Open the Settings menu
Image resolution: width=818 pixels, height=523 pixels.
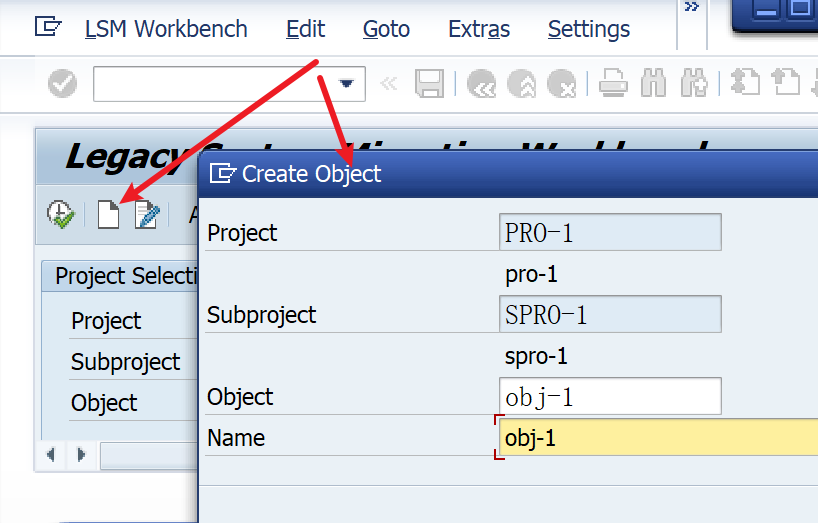click(588, 29)
